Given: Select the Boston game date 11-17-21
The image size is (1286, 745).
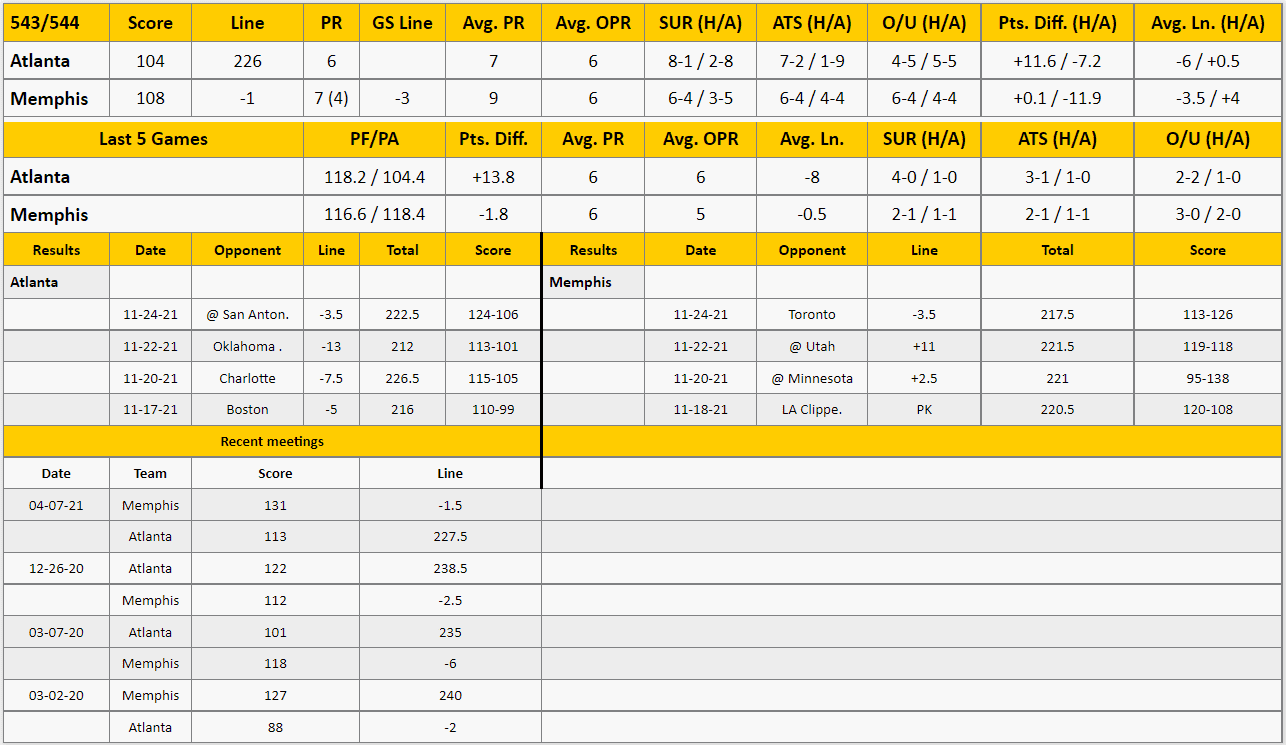Looking at the screenshot, I should (x=150, y=409).
